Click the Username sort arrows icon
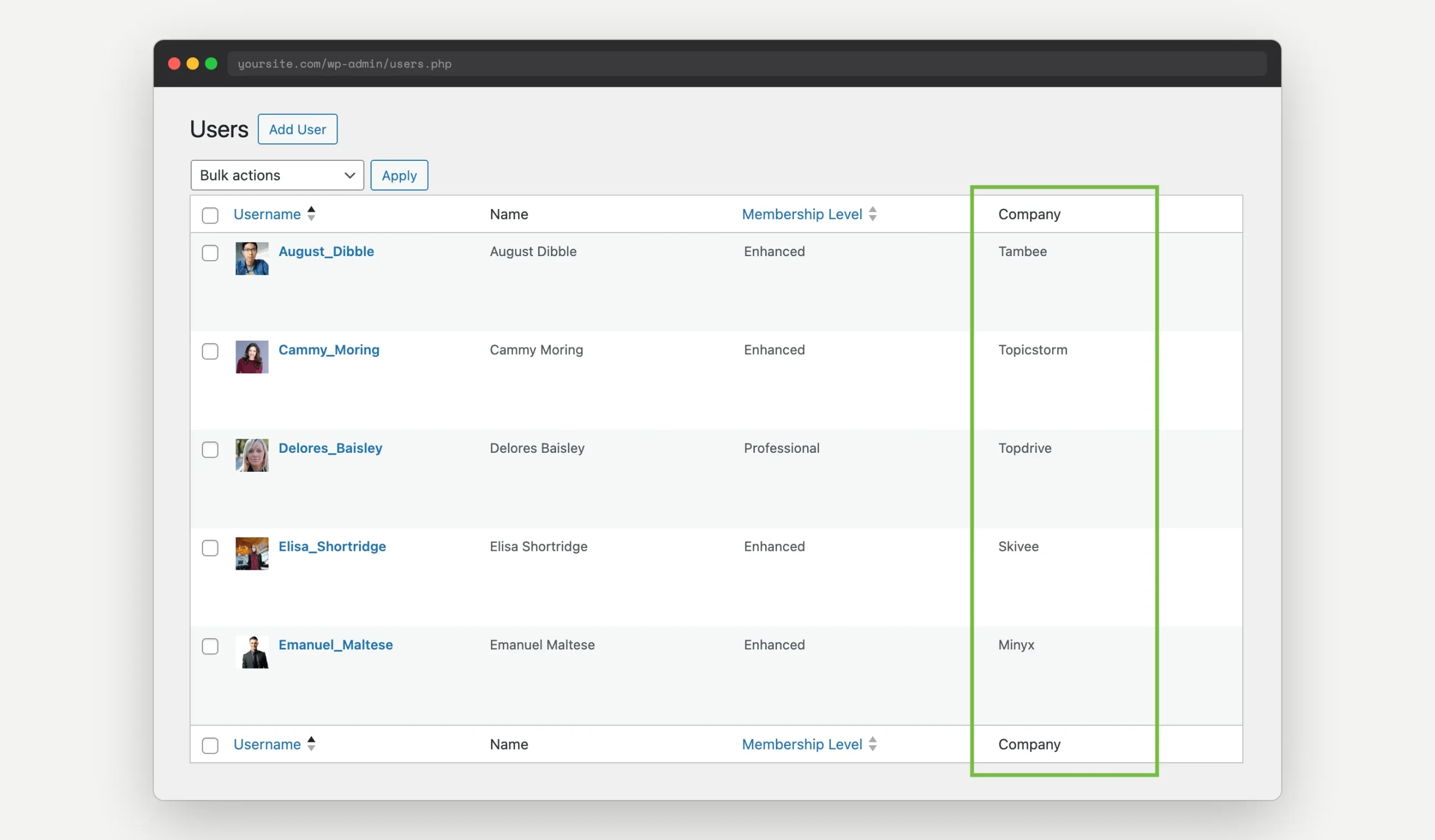Screen dimensions: 1435x840 (x=312, y=214)
